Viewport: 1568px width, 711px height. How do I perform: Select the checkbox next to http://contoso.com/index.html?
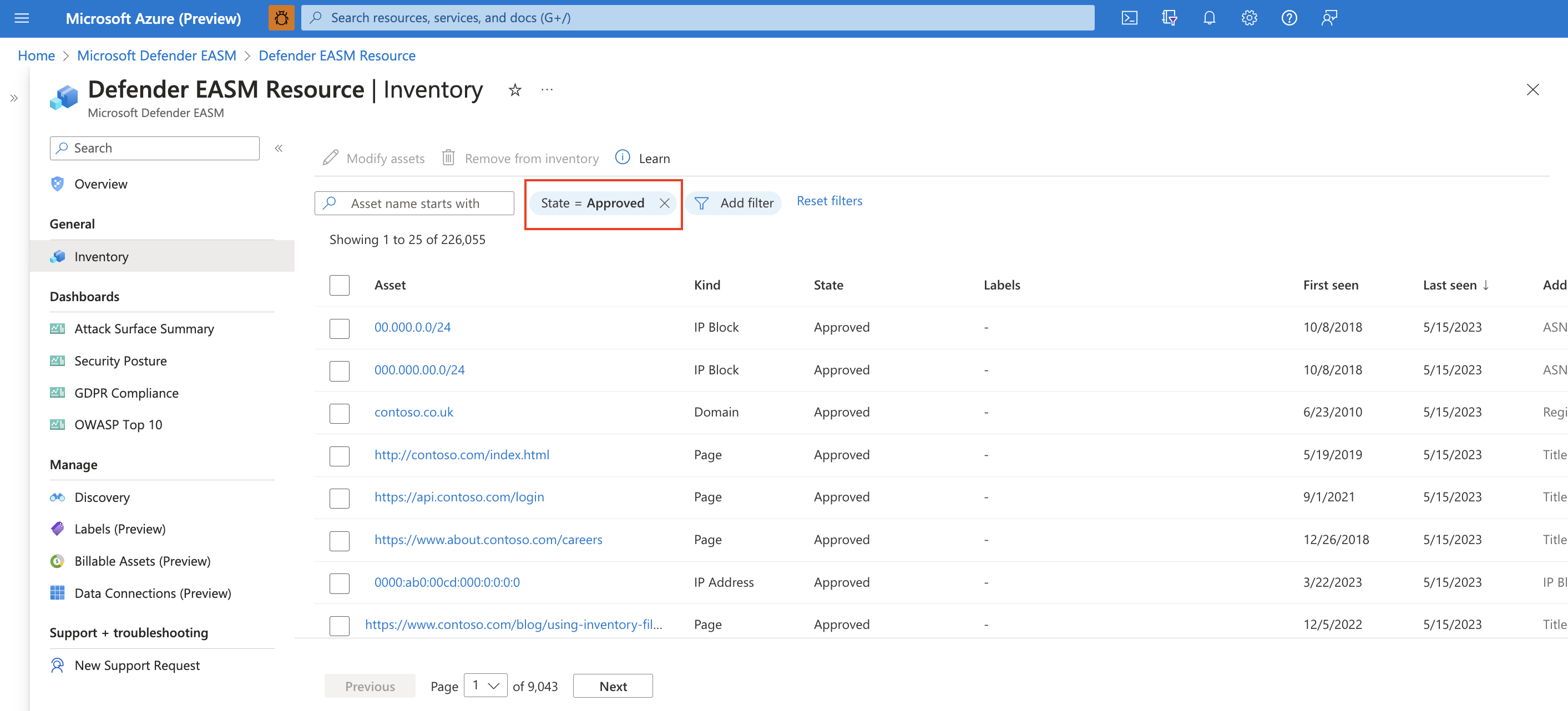tap(339, 455)
